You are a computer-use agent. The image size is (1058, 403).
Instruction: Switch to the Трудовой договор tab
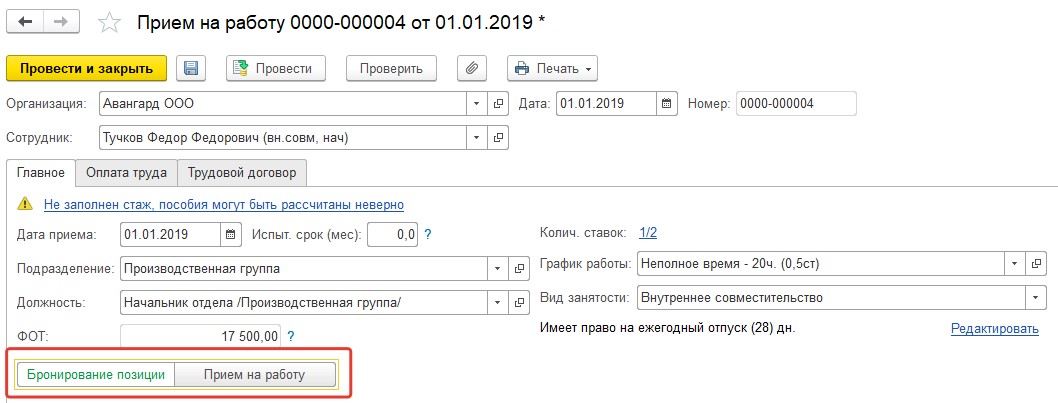click(x=242, y=172)
